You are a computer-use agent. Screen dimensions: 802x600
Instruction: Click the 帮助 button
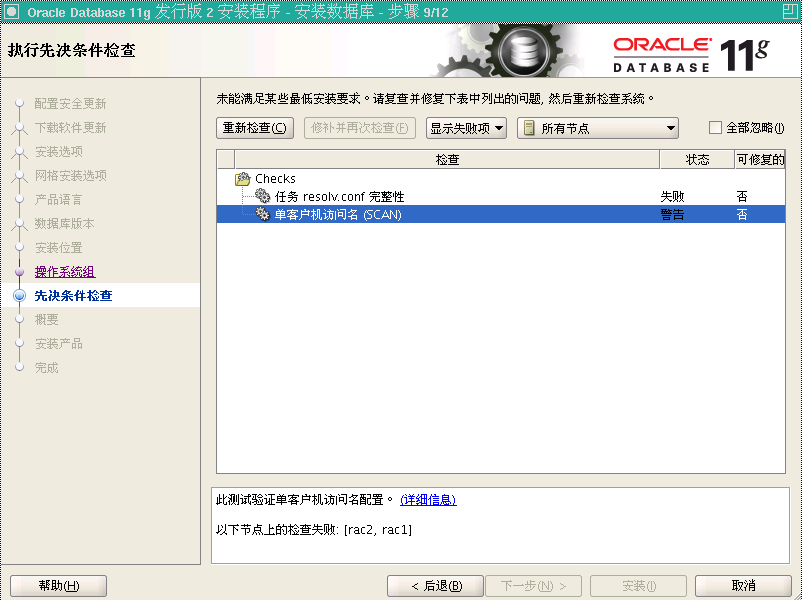point(58,585)
